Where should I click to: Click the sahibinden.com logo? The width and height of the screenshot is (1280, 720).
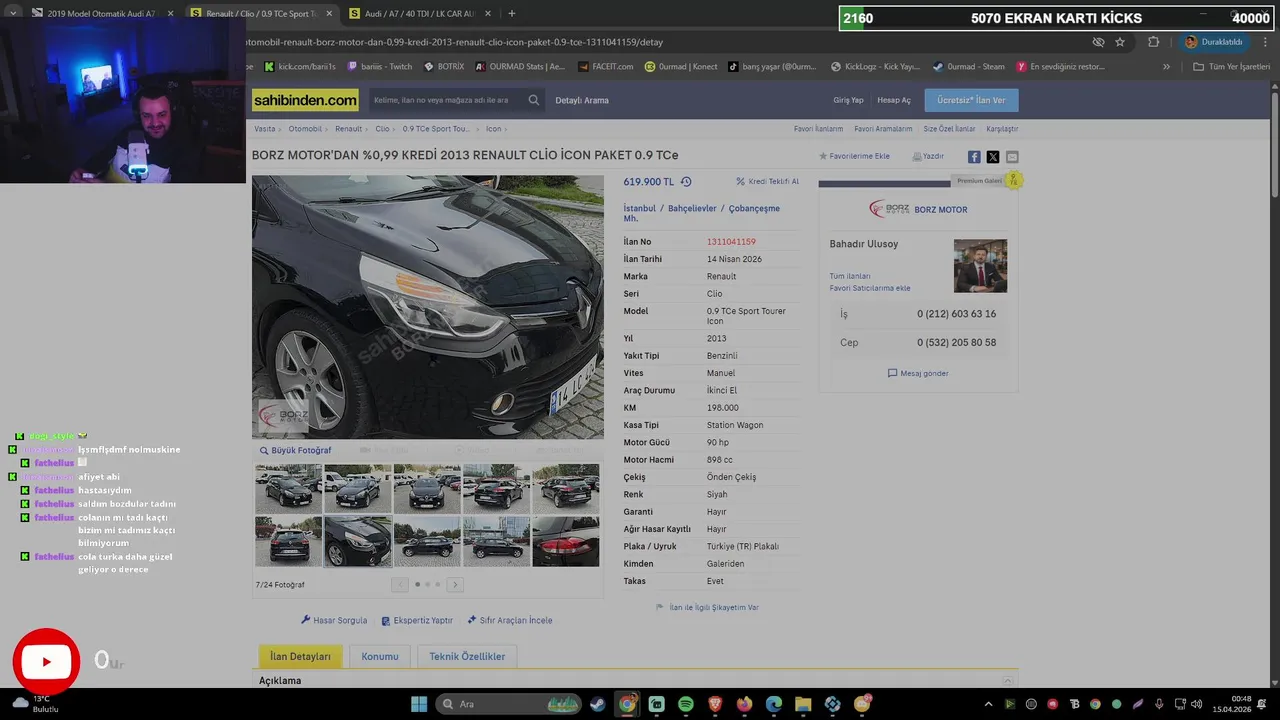pos(305,100)
